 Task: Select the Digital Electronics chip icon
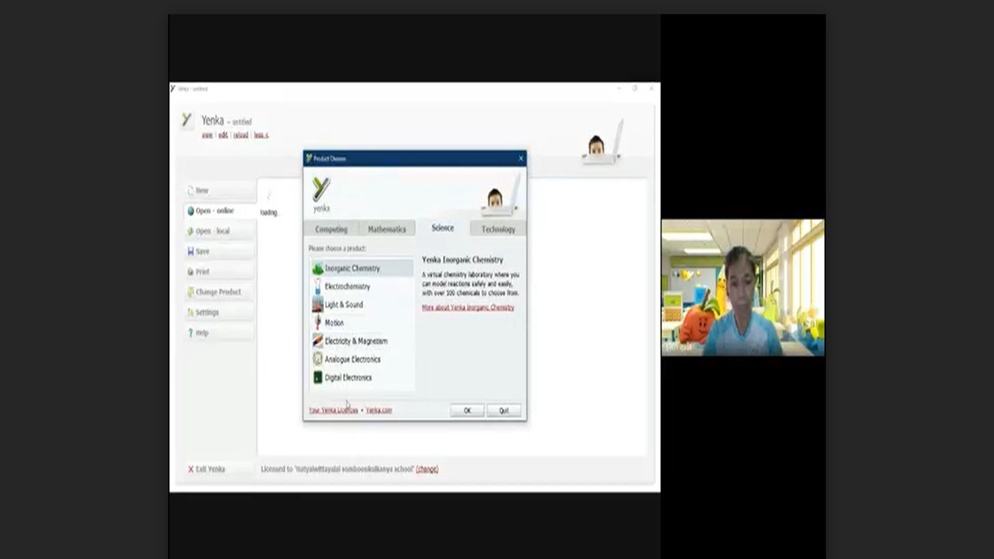tap(318, 377)
